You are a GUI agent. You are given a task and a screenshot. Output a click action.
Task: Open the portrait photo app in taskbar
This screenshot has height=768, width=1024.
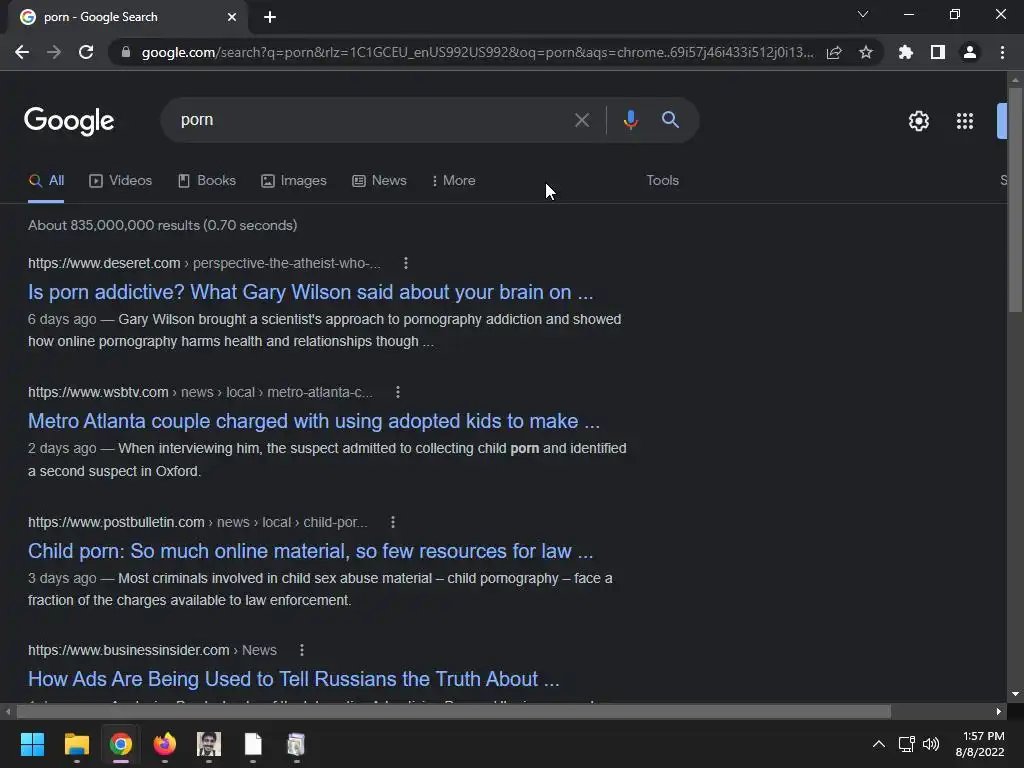coord(209,744)
